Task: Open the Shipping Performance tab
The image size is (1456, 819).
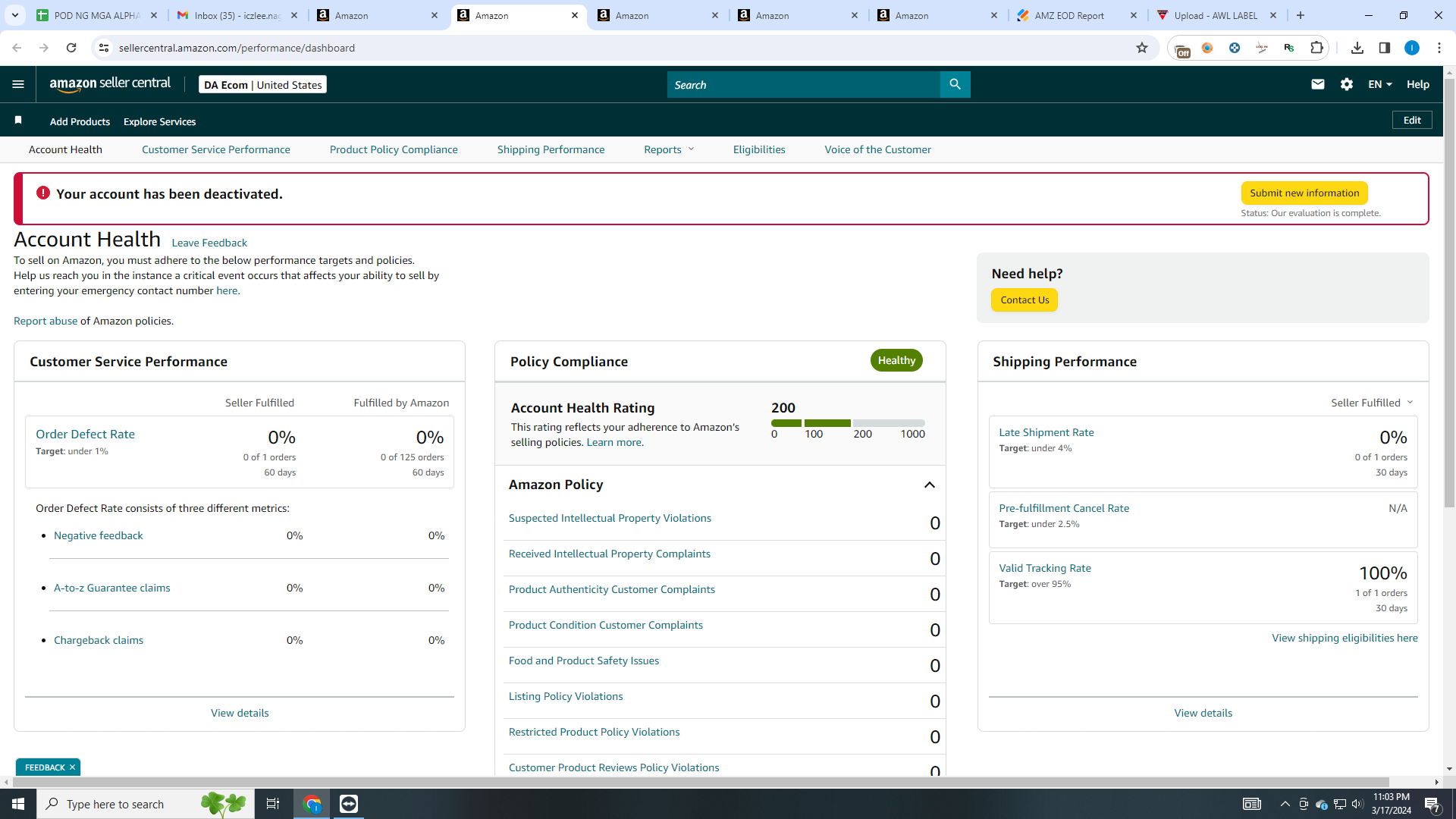Action: click(551, 149)
